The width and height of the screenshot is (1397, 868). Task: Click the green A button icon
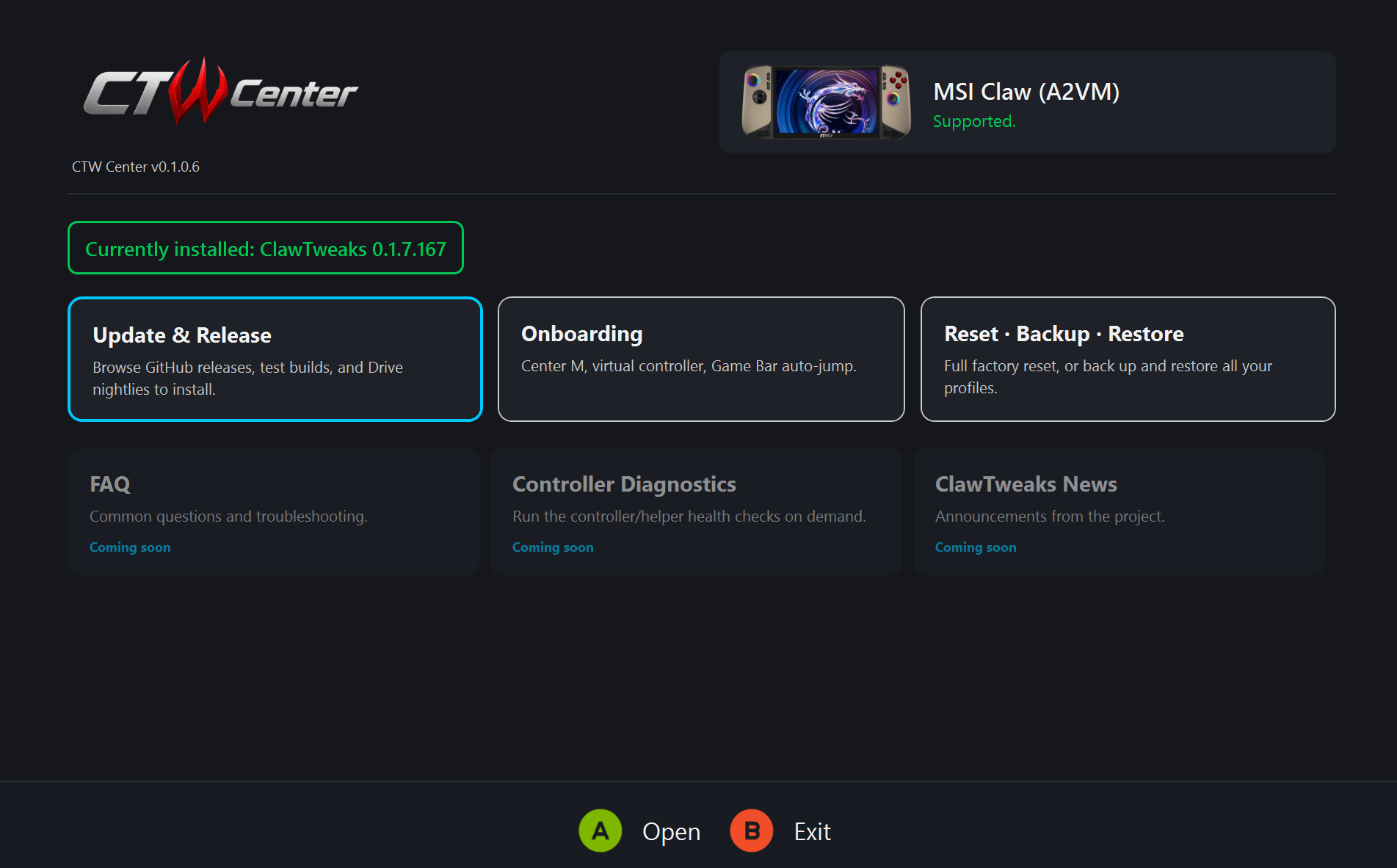(600, 831)
